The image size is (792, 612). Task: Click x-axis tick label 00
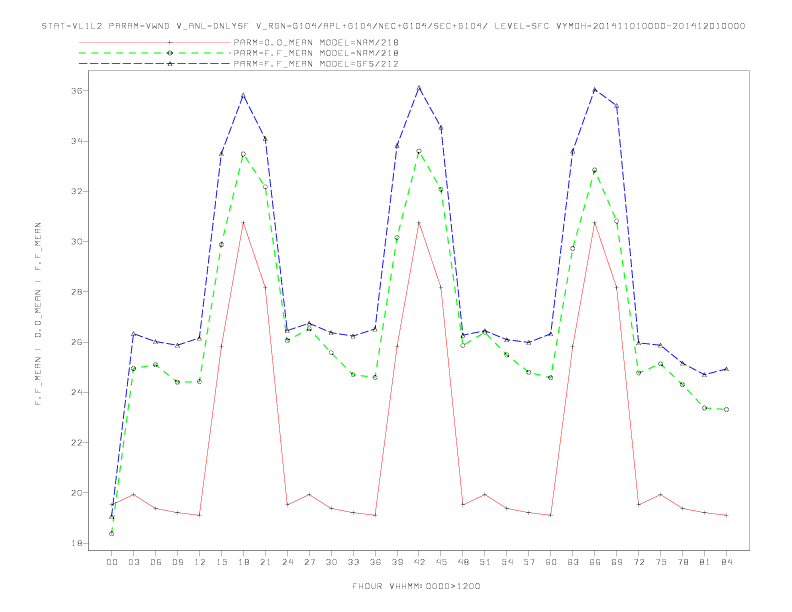112,562
